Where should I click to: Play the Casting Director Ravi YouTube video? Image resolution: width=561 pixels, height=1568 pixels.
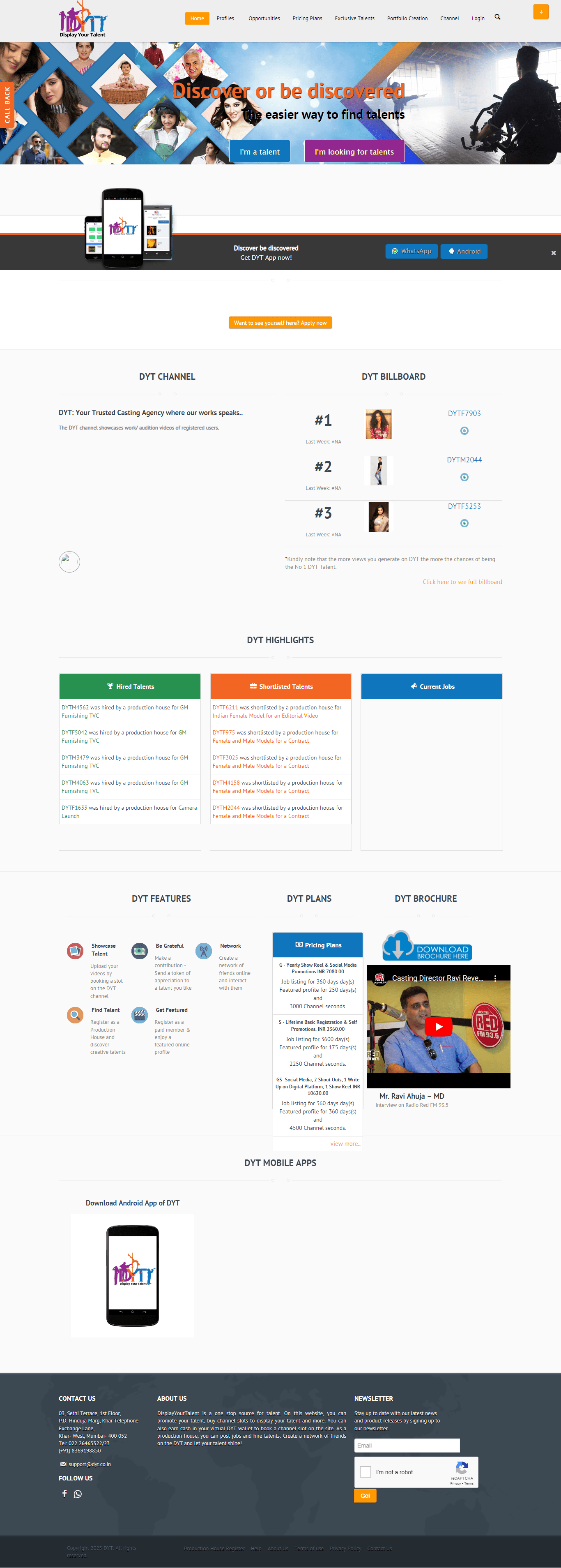(438, 1026)
